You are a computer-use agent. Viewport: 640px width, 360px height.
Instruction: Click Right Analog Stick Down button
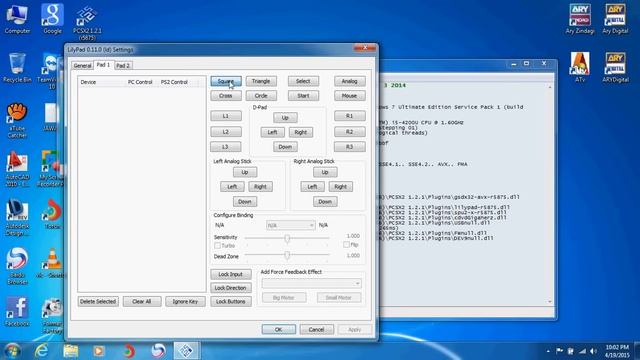(325, 202)
